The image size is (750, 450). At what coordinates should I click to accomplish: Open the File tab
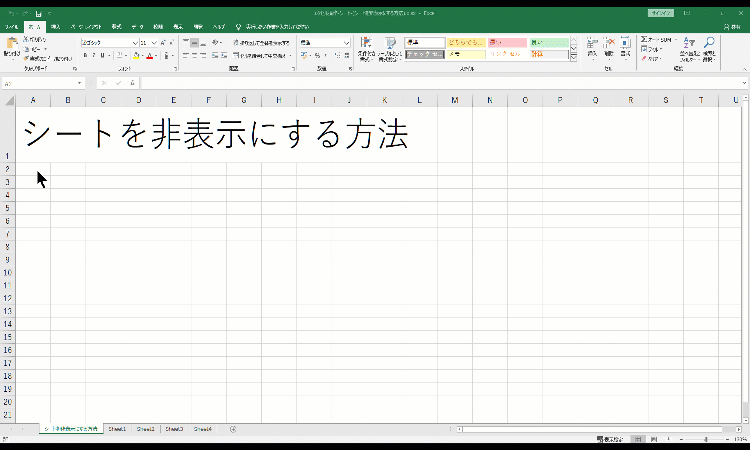11,27
